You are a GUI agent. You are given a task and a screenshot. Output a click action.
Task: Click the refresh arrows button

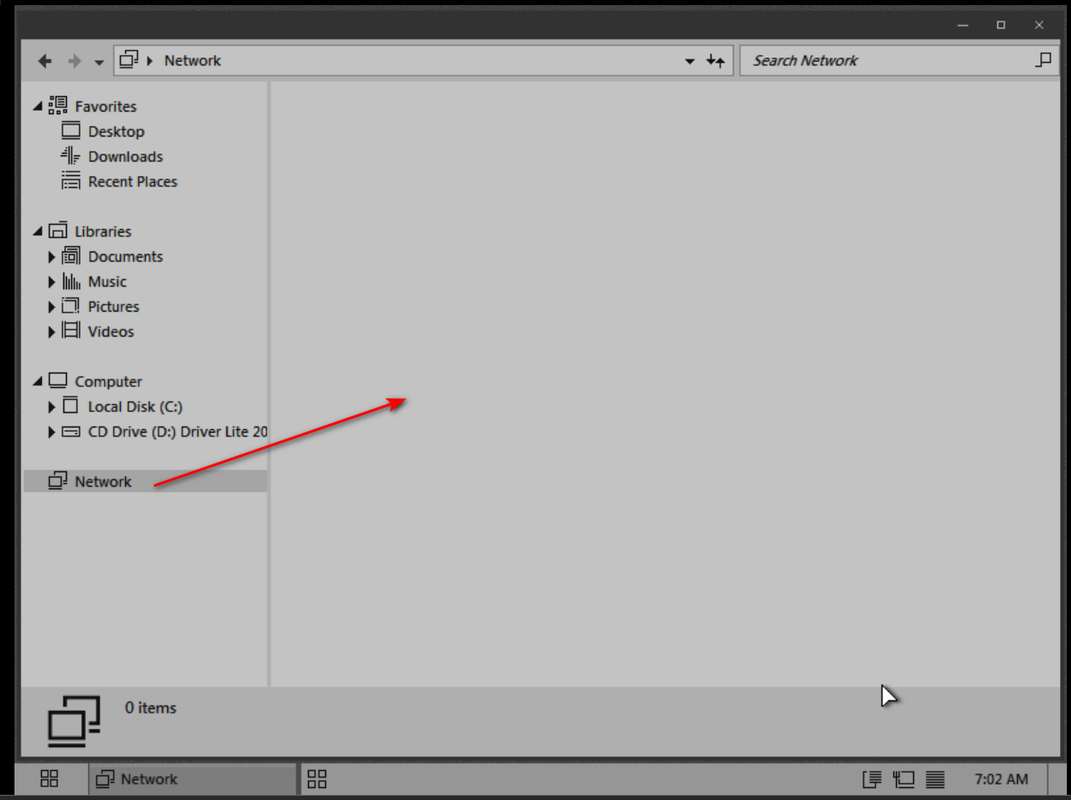(715, 61)
